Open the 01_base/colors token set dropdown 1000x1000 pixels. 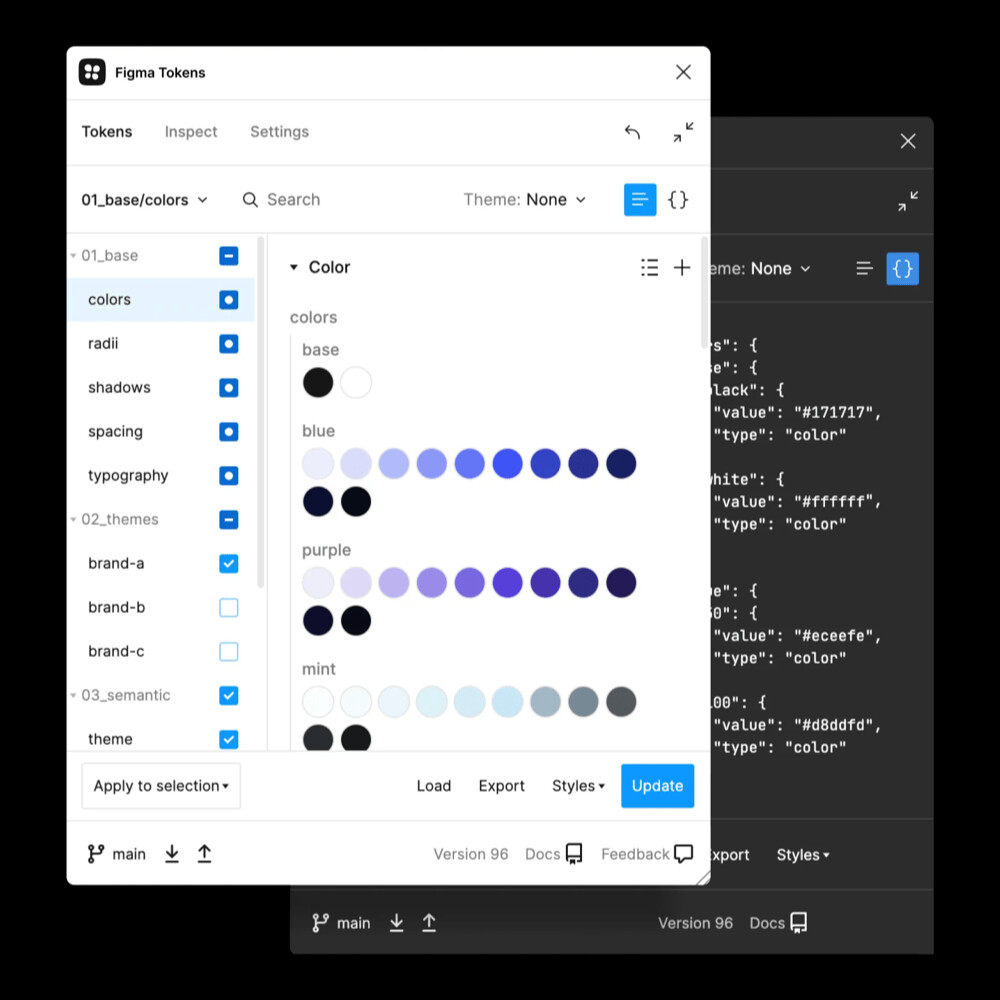click(144, 200)
